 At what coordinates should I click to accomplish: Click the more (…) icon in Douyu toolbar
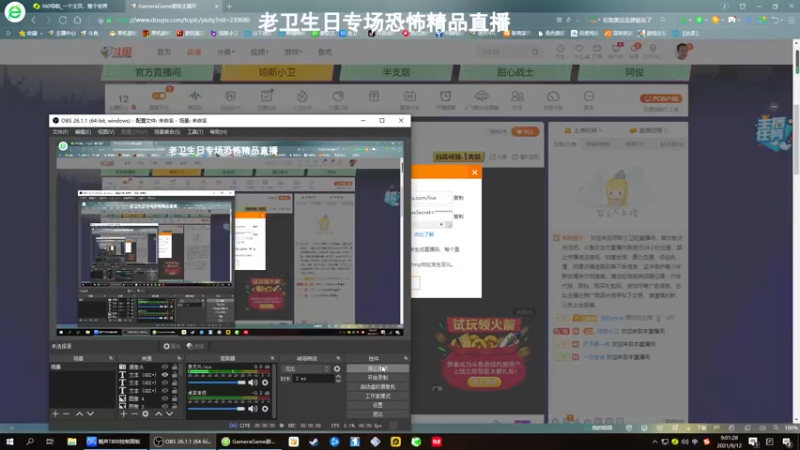tap(589, 98)
